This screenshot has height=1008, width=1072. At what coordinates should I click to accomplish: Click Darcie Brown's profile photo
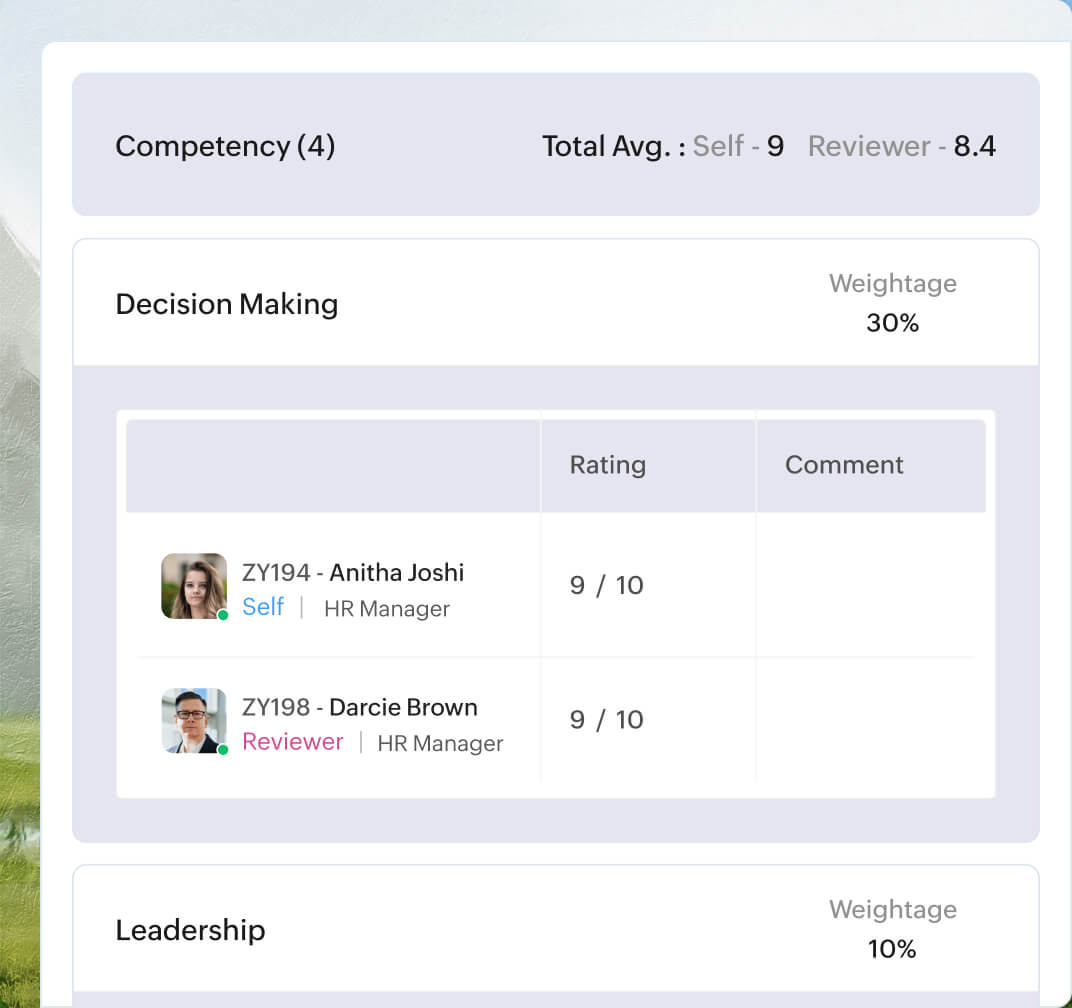click(x=194, y=721)
